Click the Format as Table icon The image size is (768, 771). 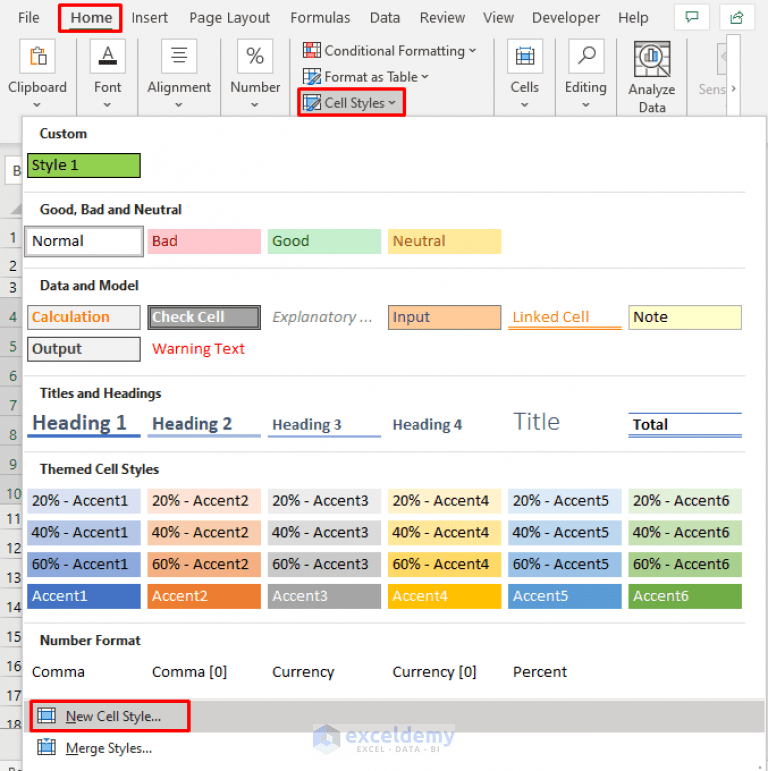pyautogui.click(x=312, y=76)
